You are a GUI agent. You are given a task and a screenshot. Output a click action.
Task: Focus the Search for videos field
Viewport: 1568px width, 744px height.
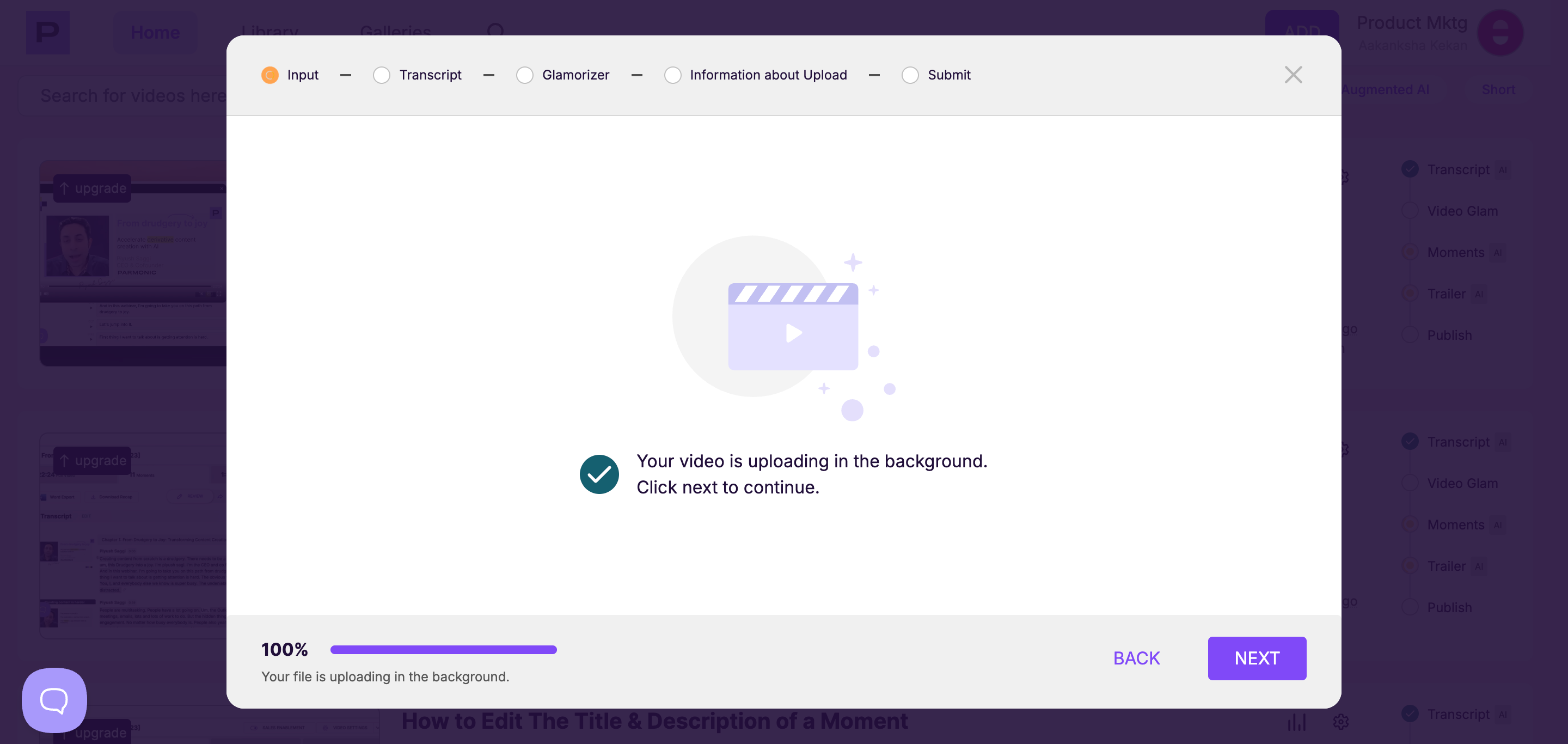134,96
